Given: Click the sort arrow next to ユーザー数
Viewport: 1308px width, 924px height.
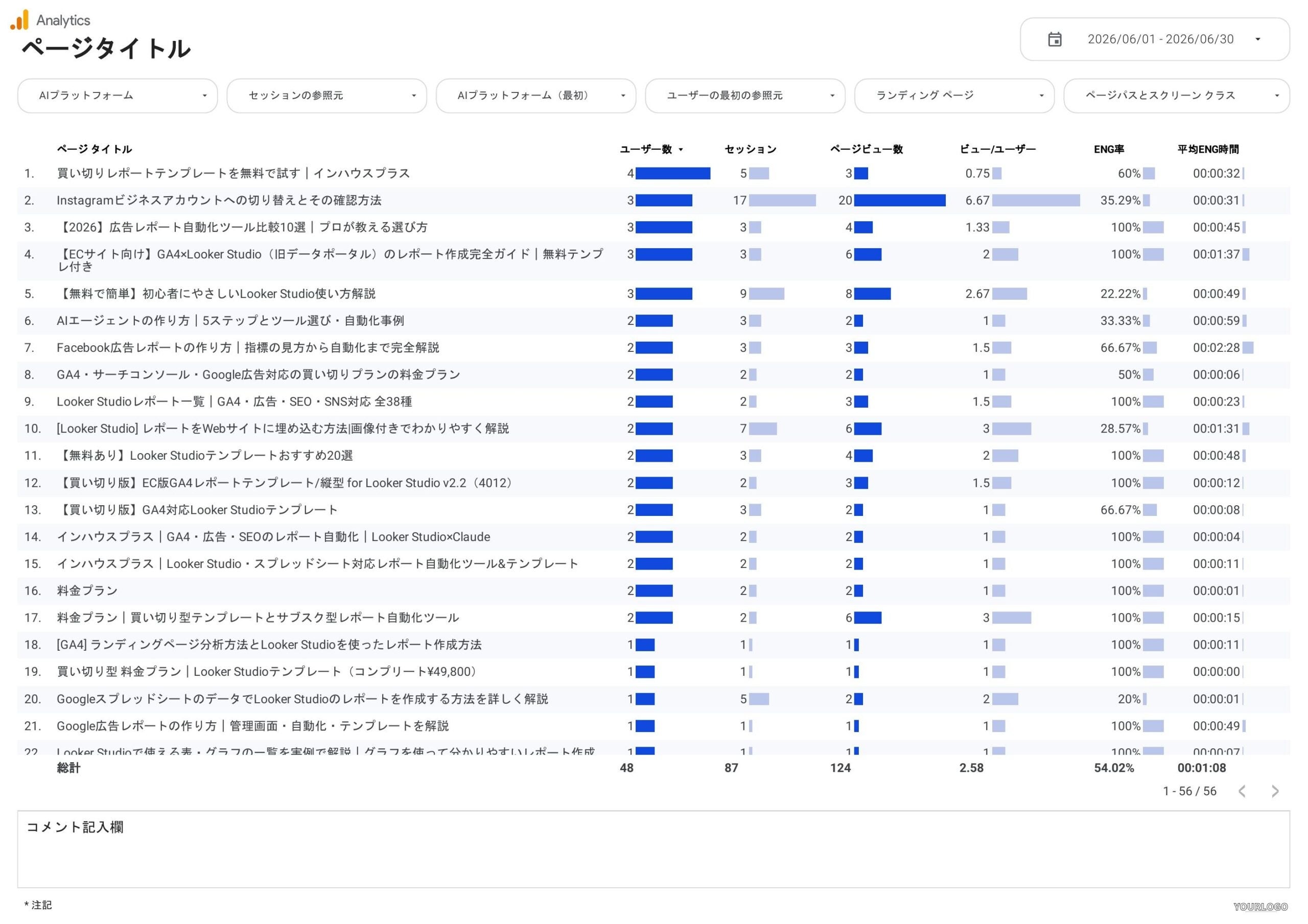Looking at the screenshot, I should pyautogui.click(x=681, y=150).
